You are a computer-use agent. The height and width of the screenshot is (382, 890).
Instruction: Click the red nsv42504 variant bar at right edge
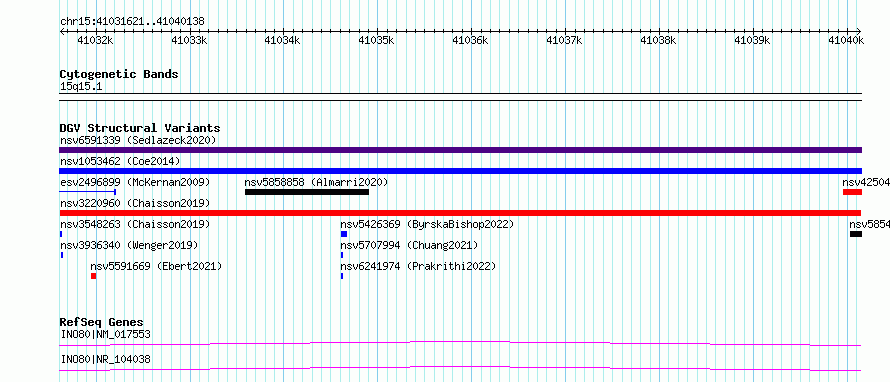pyautogui.click(x=853, y=192)
